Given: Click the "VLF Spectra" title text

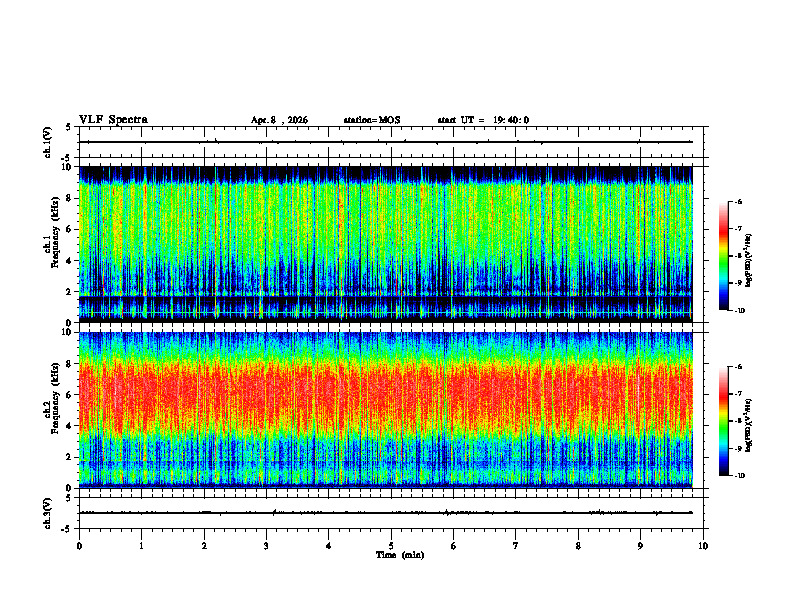Looking at the screenshot, I should pos(113,120).
